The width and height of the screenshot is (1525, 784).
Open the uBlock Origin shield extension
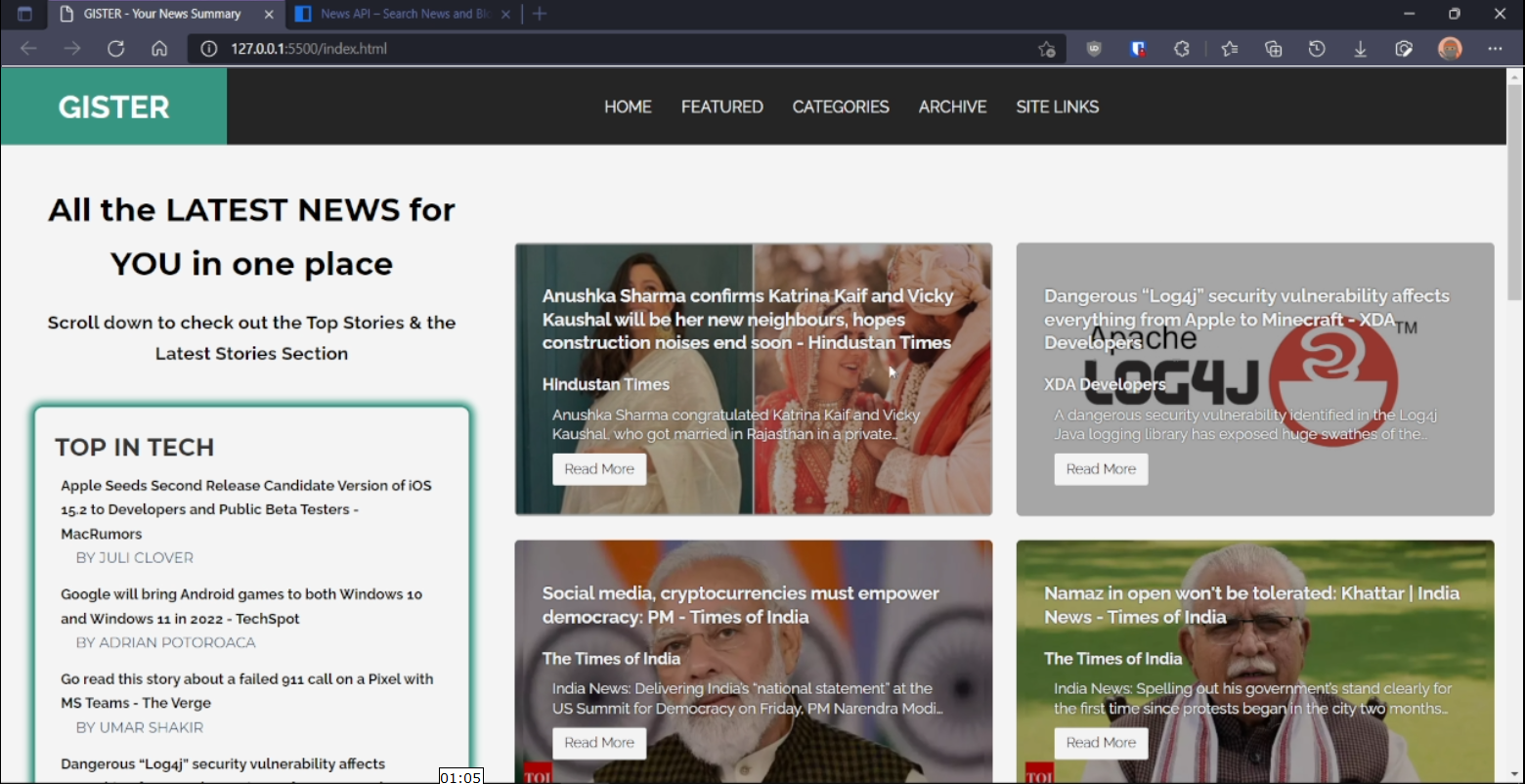pos(1094,49)
